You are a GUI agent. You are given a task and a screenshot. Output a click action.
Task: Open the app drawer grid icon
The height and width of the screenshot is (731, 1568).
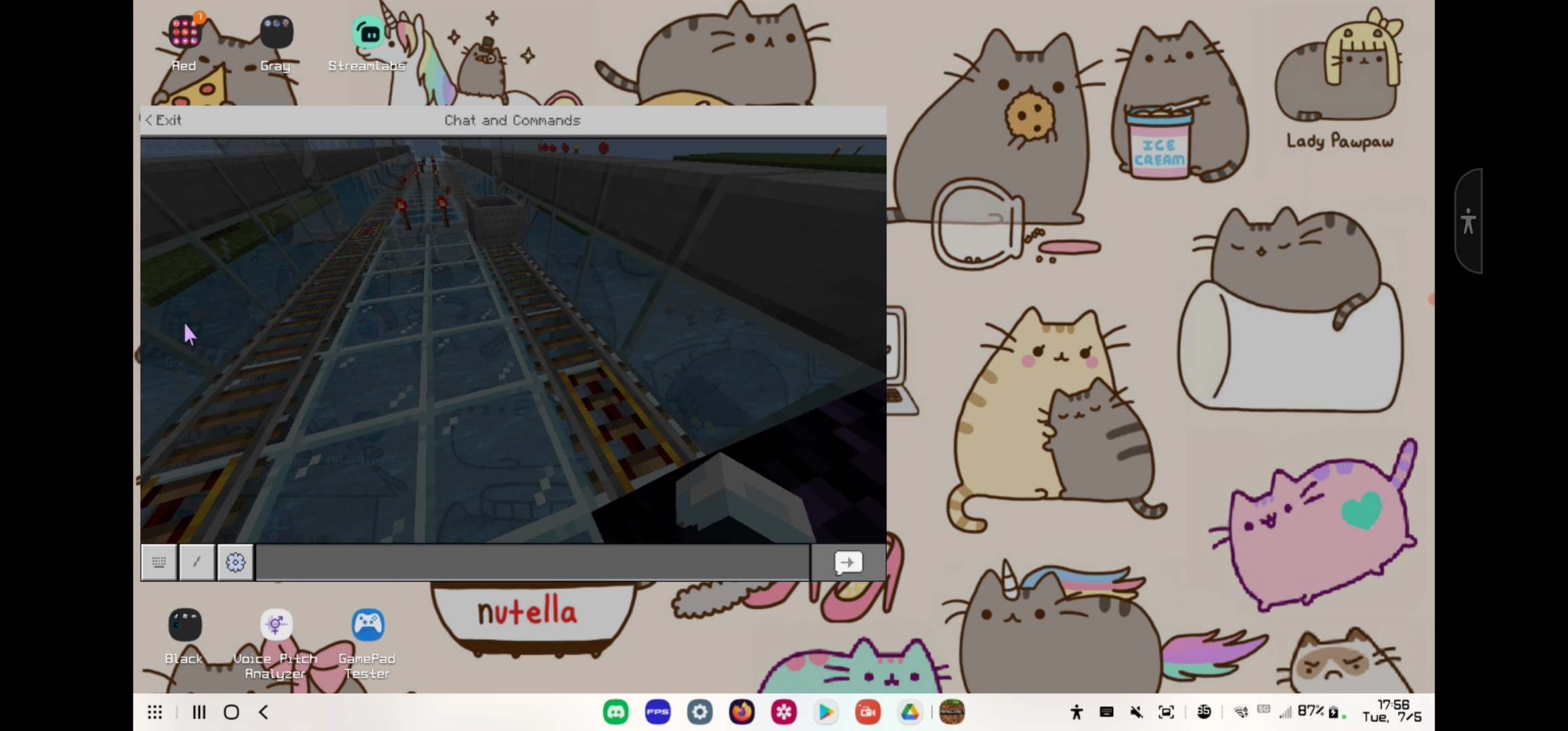[x=155, y=712]
